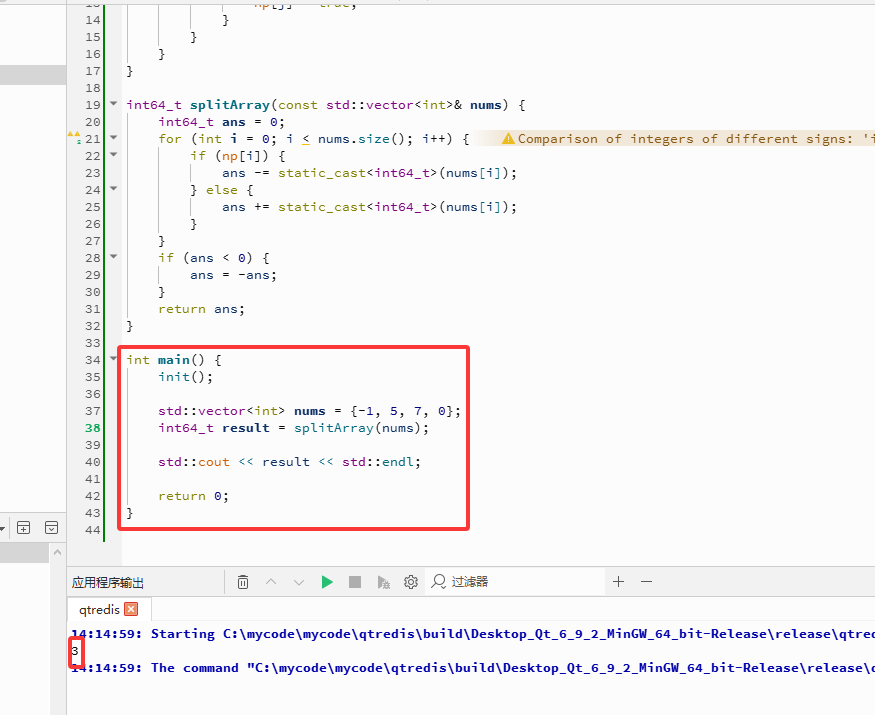Fold the for loop at line 21
Viewport: 875px width, 715px height.
pos(114,138)
